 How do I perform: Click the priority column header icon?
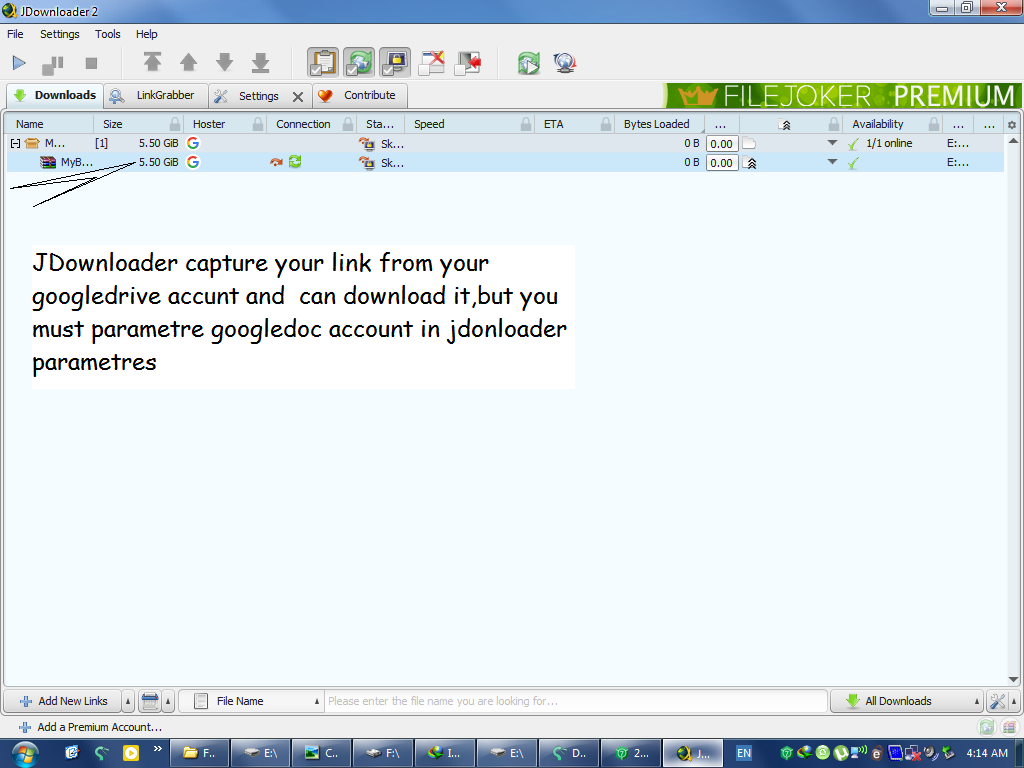tap(786, 125)
